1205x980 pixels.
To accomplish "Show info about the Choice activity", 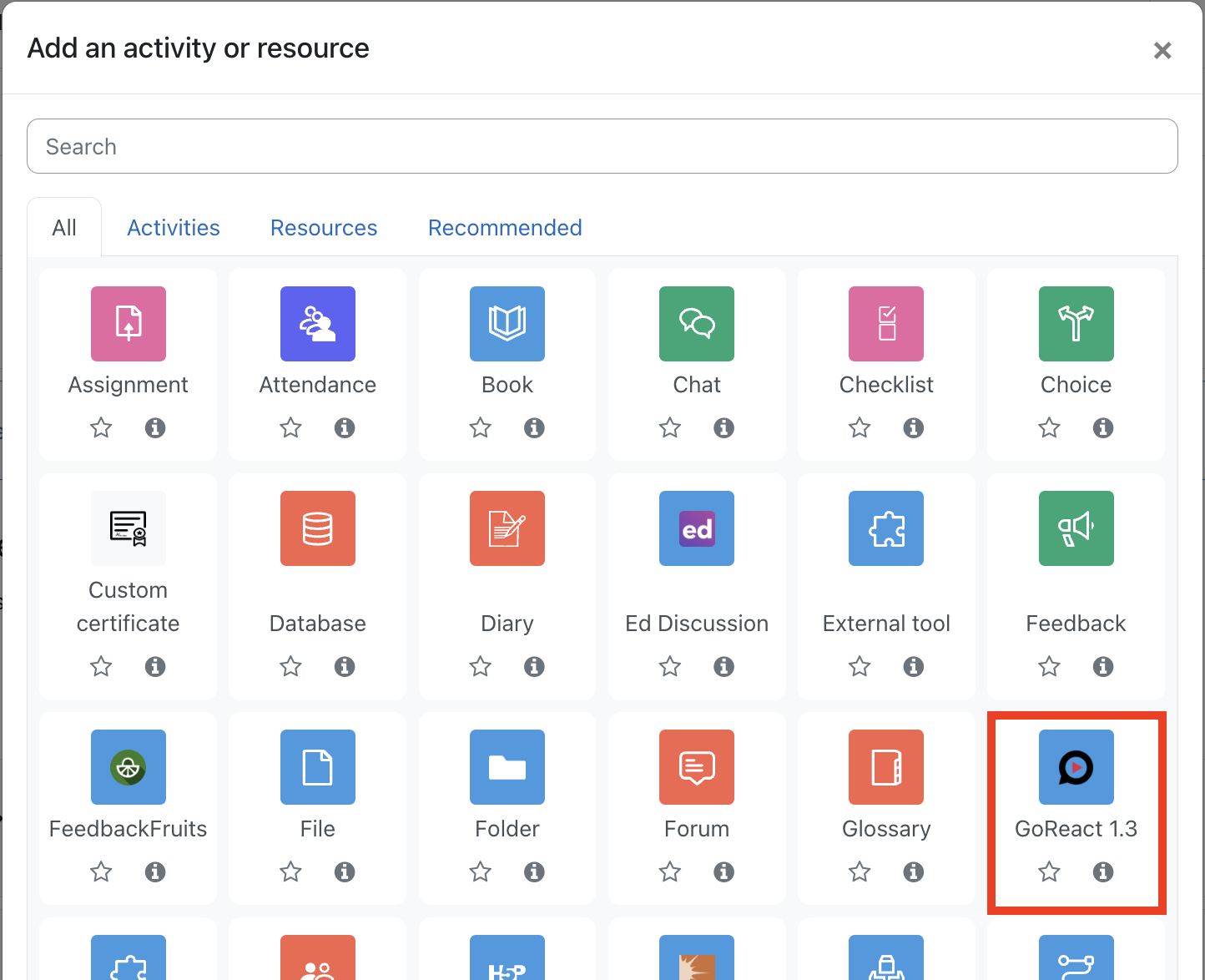I will (1103, 428).
